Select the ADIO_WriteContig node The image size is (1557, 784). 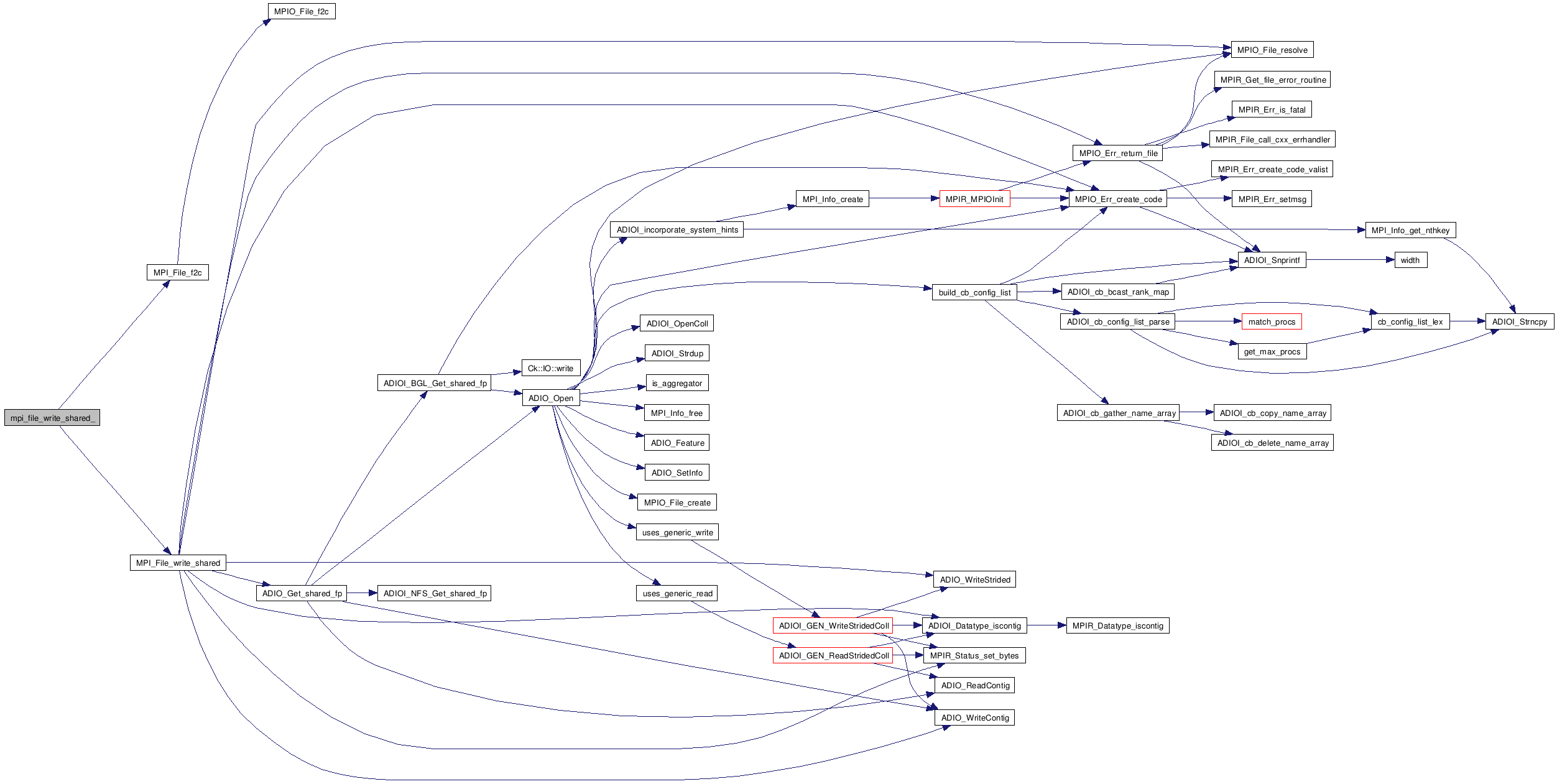coord(974,717)
